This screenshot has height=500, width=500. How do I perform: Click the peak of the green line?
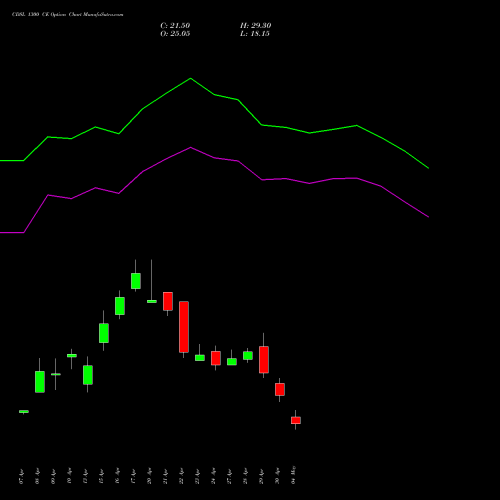(x=190, y=78)
